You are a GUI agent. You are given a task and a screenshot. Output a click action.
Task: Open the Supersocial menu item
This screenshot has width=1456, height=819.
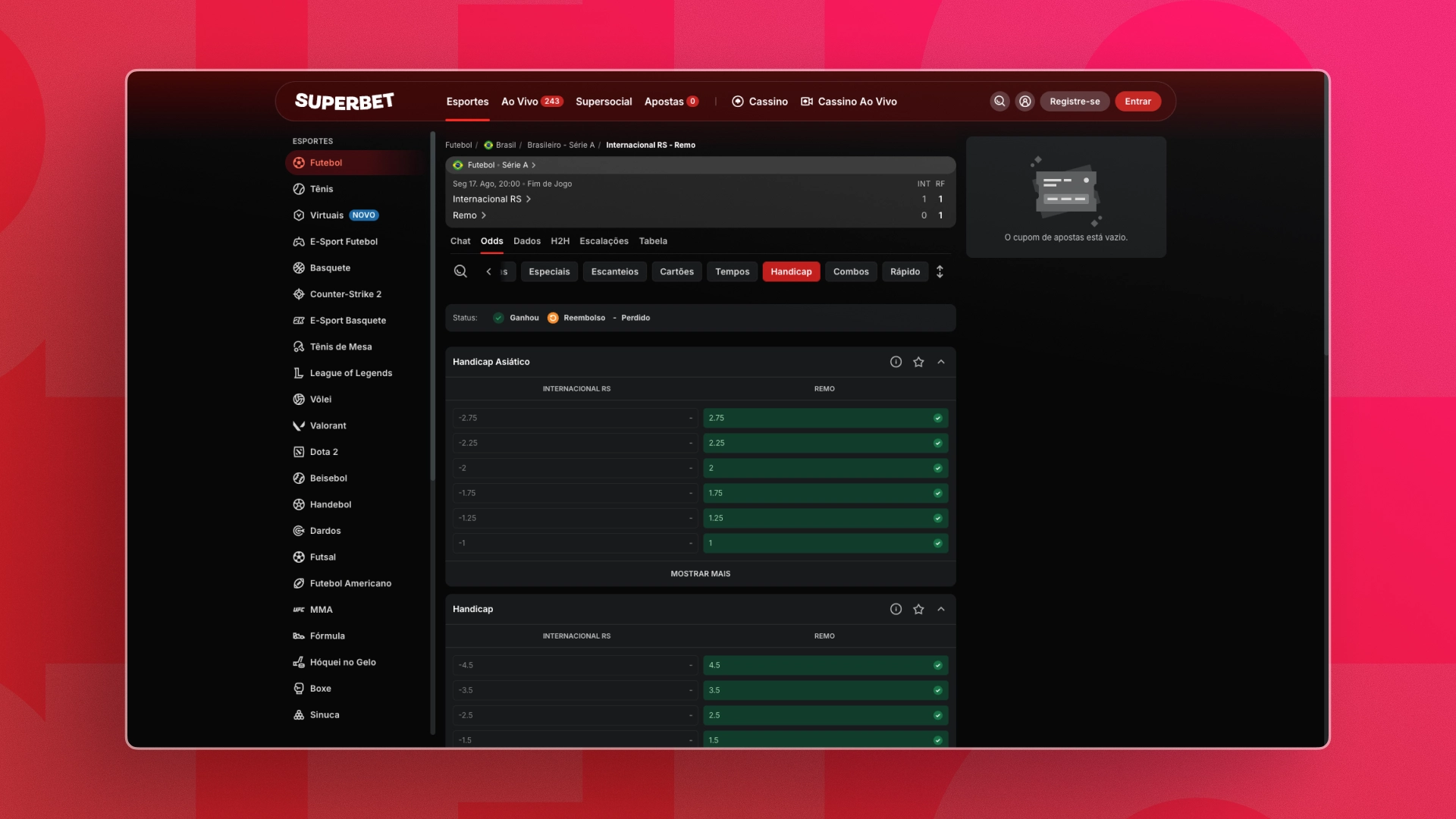click(604, 102)
